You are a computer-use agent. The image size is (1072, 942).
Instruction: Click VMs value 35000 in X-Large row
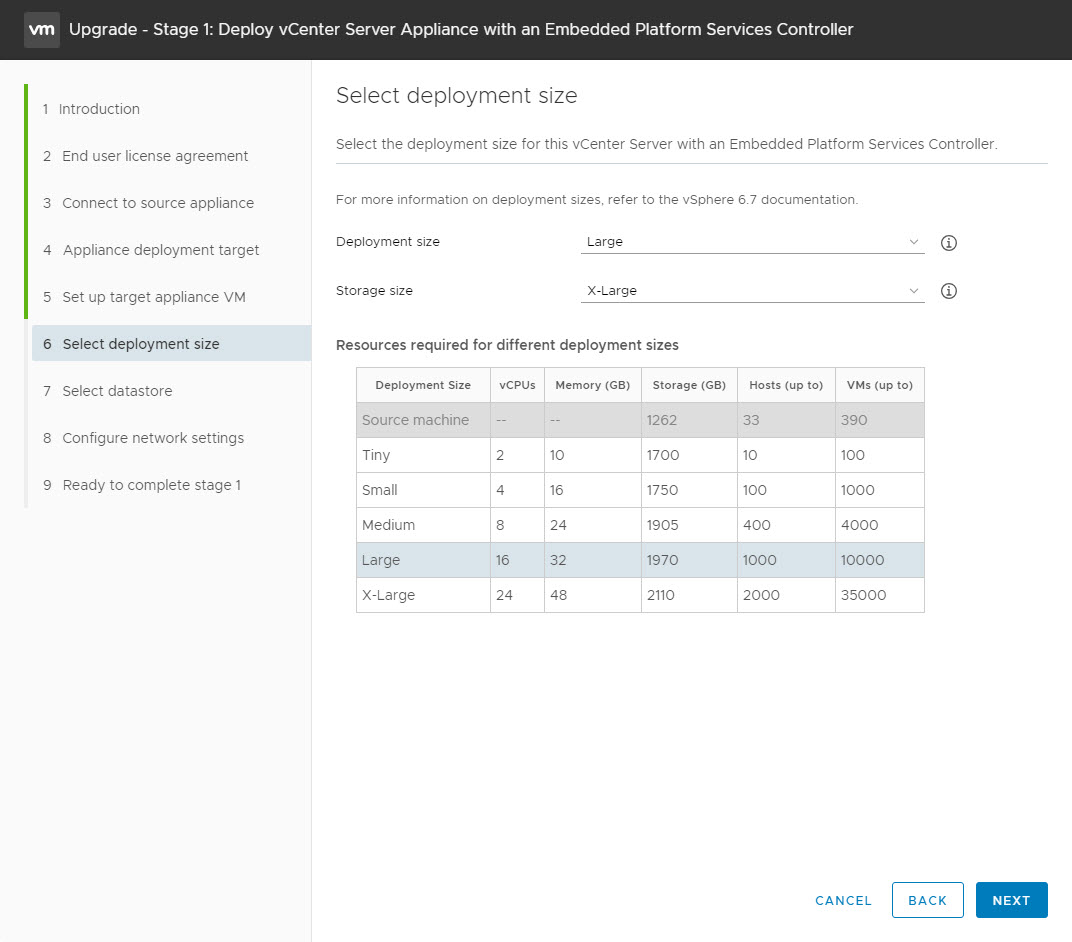[863, 595]
